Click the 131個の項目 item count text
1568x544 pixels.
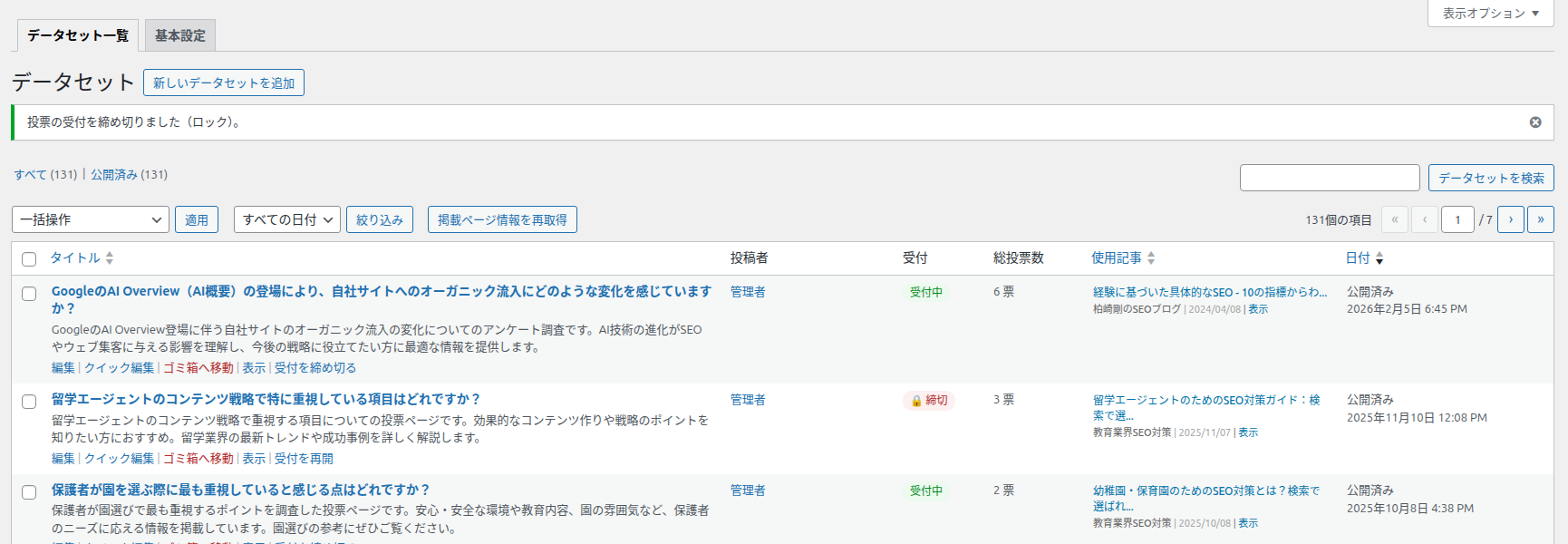coord(1339,219)
